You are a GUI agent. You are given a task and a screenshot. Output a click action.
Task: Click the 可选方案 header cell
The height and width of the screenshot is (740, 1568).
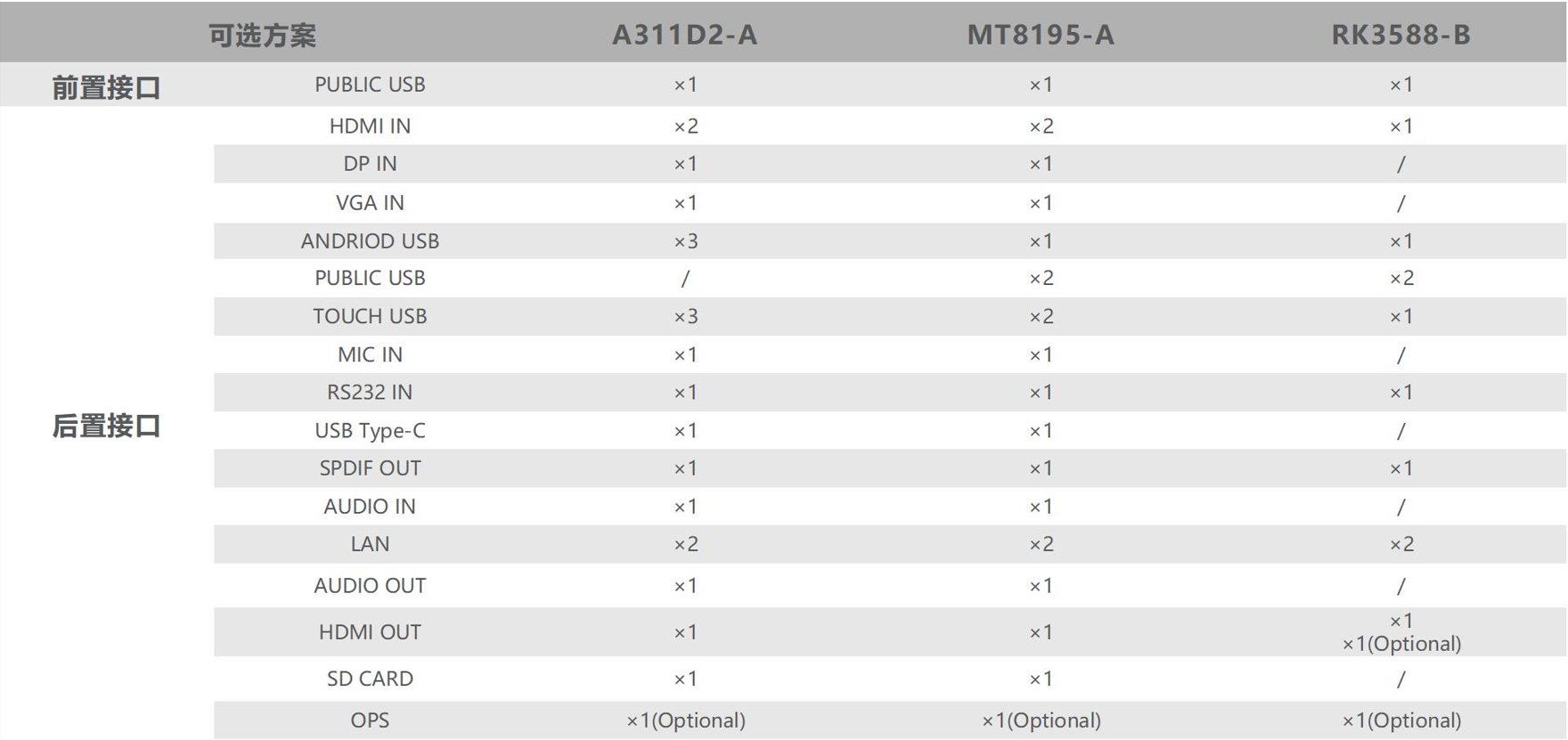coord(262,36)
